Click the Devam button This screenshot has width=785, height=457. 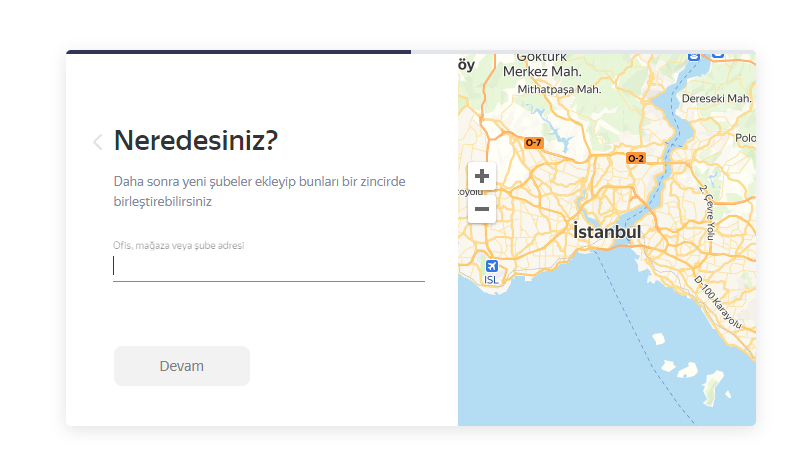(182, 366)
